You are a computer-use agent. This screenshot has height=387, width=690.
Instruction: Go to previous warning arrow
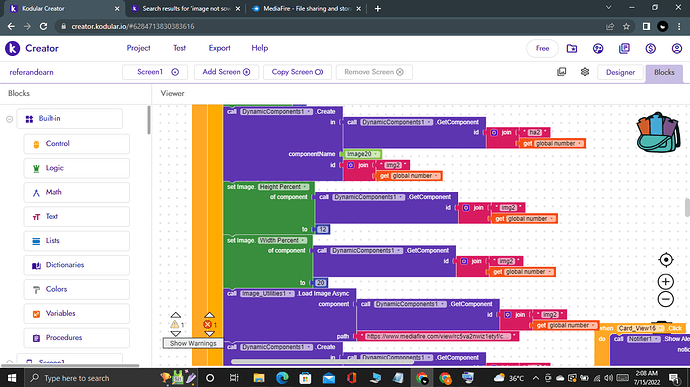(176, 315)
